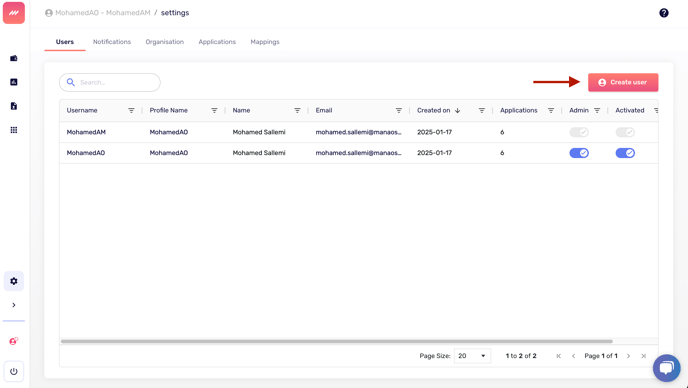This screenshot has width=688, height=388.
Task: Open the settings gear in sidebar
Action: 14,281
